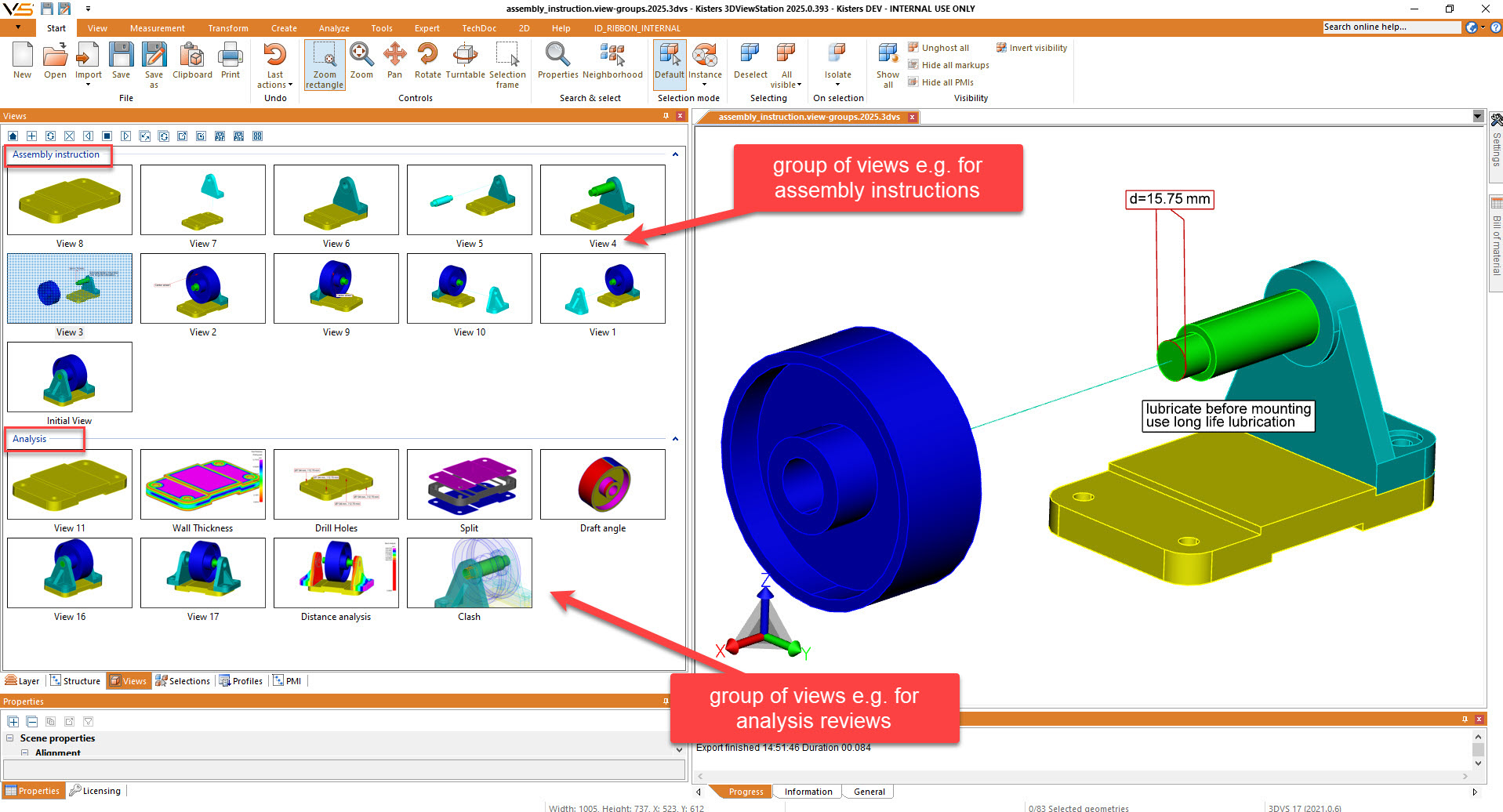Select the Rotate tool
Screen dimensions: 1503x812
coord(427,60)
